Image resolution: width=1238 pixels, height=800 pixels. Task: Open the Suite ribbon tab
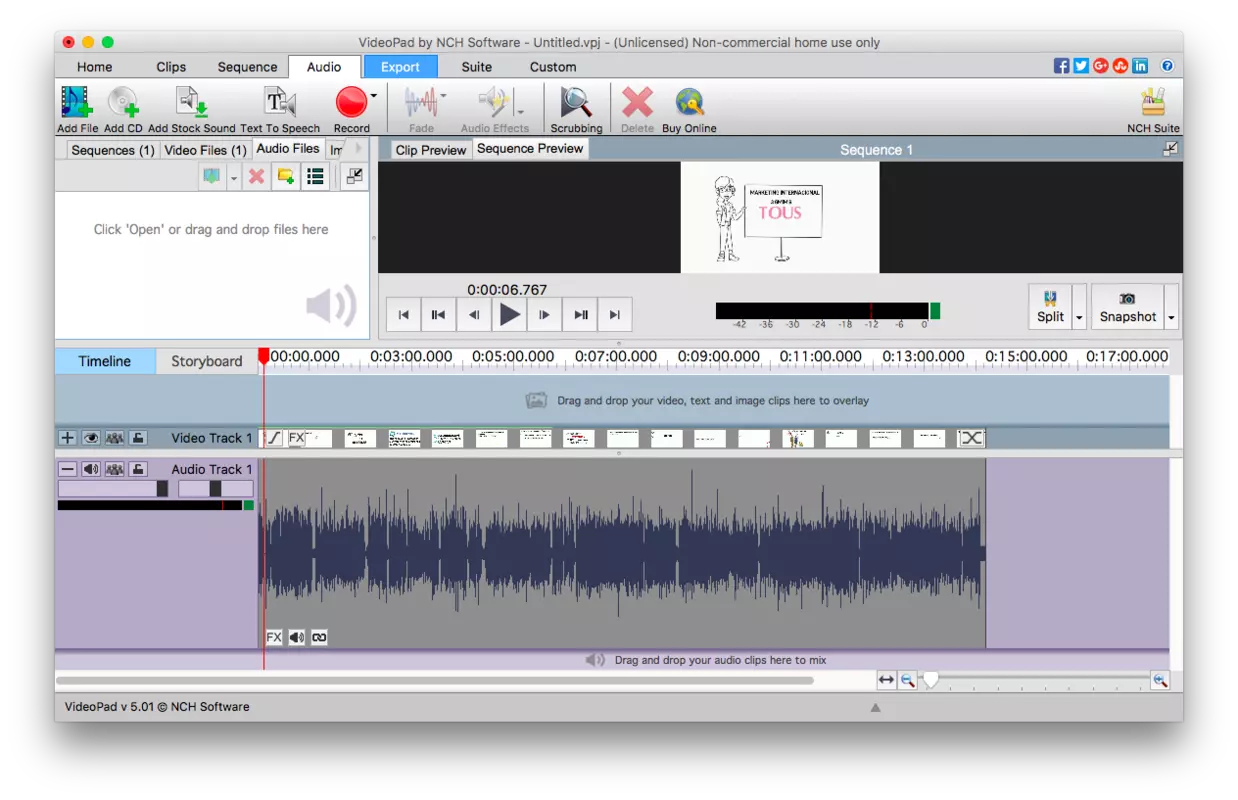pyautogui.click(x=477, y=67)
